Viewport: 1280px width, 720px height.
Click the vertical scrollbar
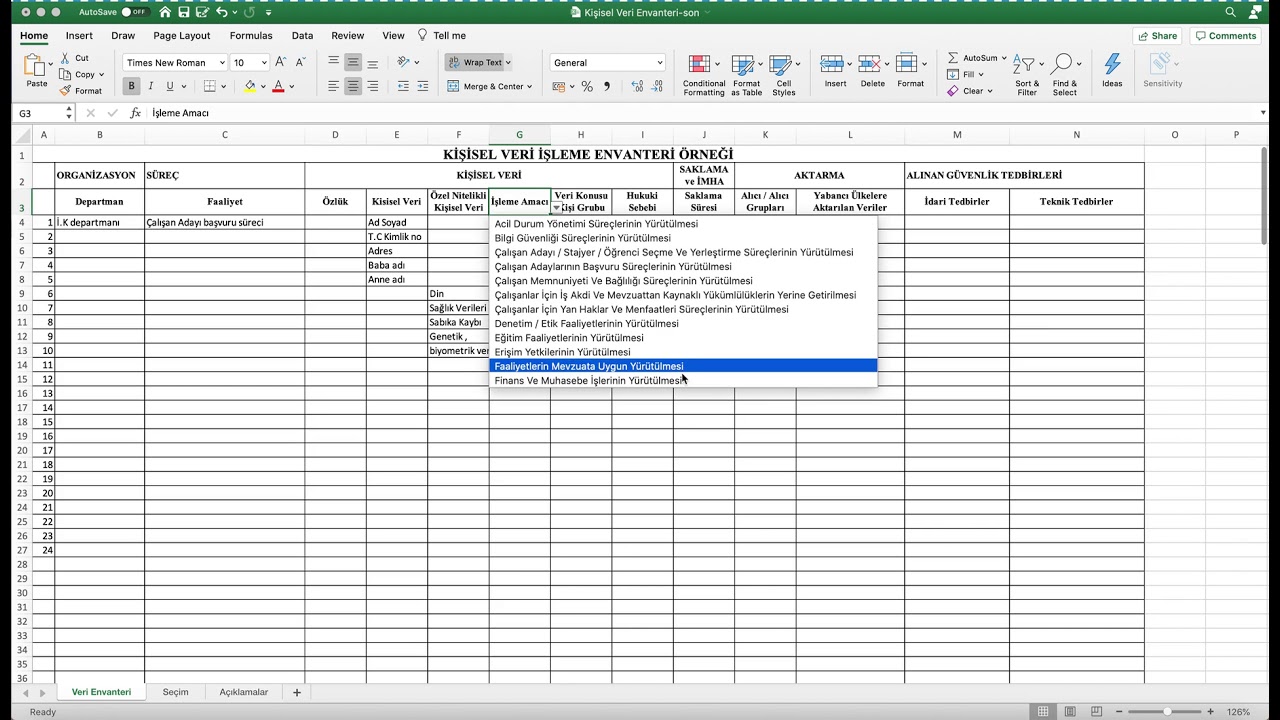pyautogui.click(x=1264, y=196)
